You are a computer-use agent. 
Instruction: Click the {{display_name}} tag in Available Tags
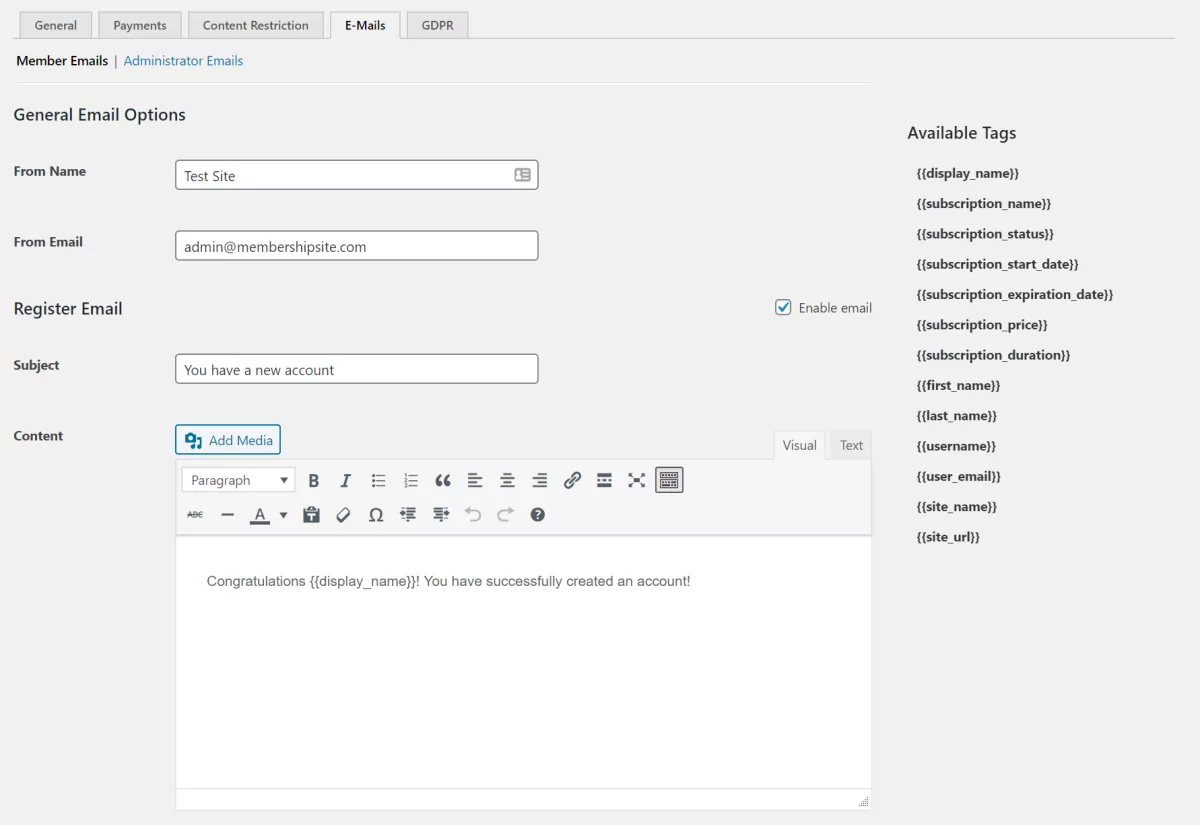tap(968, 173)
